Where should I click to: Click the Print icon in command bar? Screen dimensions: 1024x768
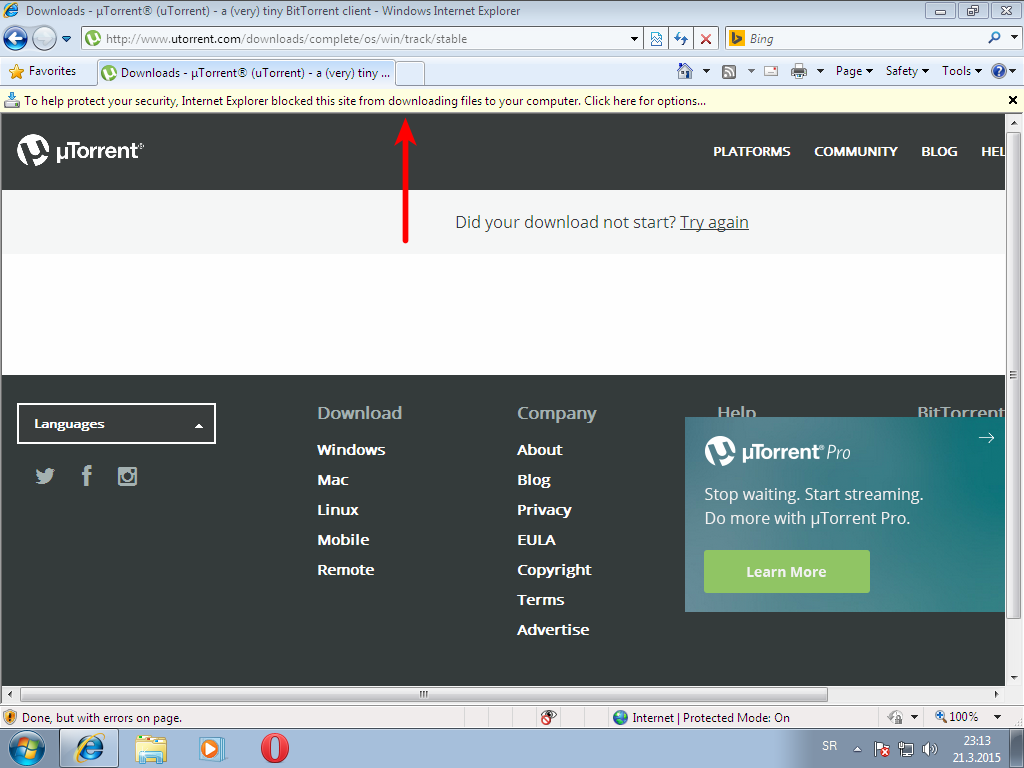coord(799,71)
